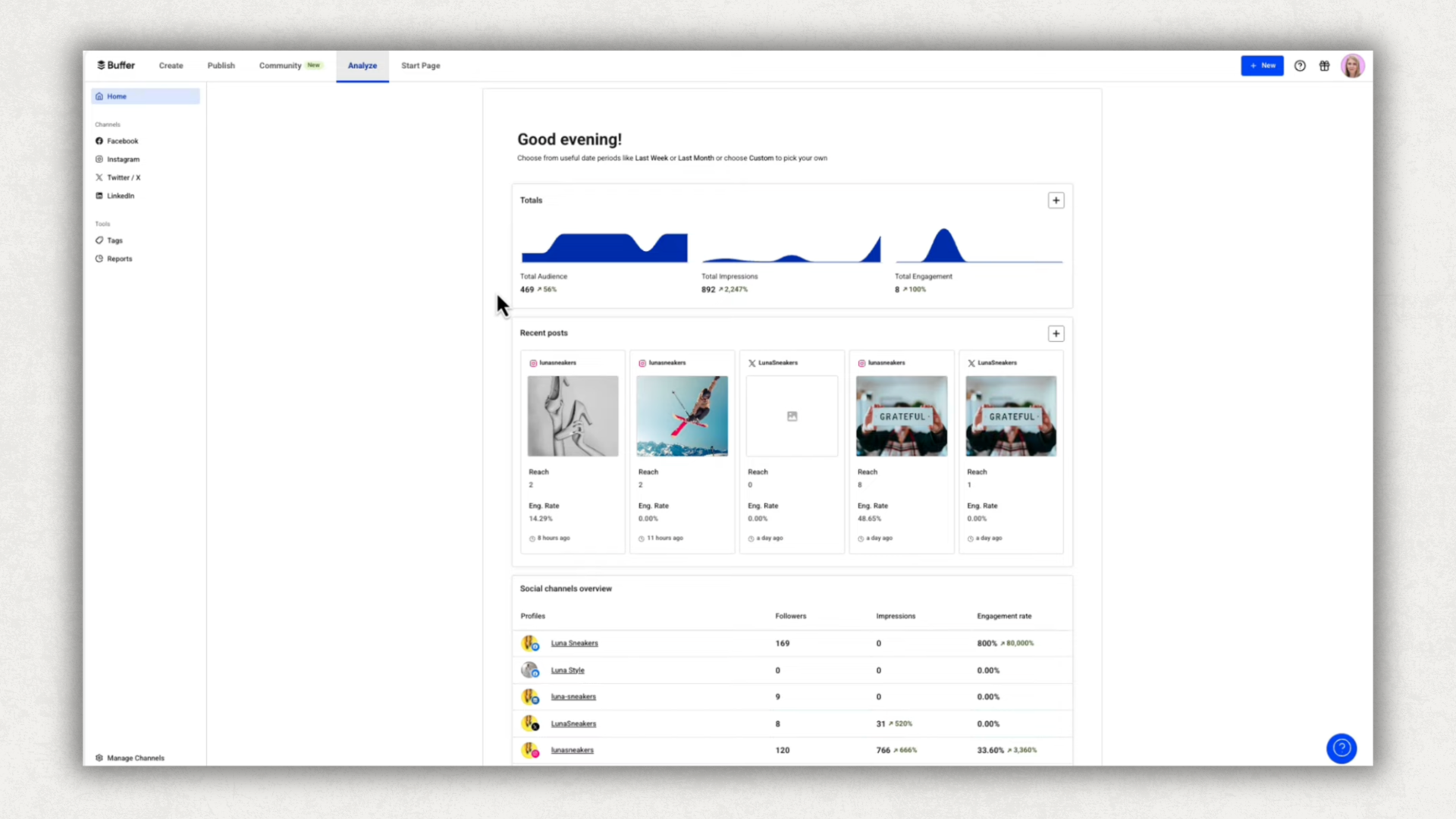1456x819 pixels.
Task: Open the Publish tab
Action: 221,66
